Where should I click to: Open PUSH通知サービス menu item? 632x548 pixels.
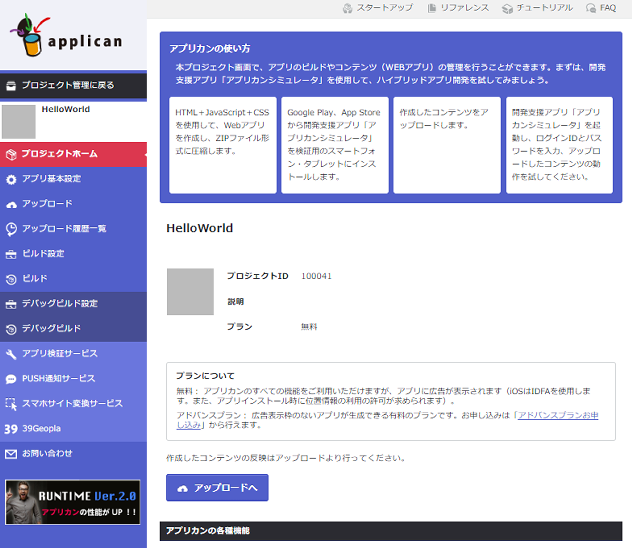(73, 379)
